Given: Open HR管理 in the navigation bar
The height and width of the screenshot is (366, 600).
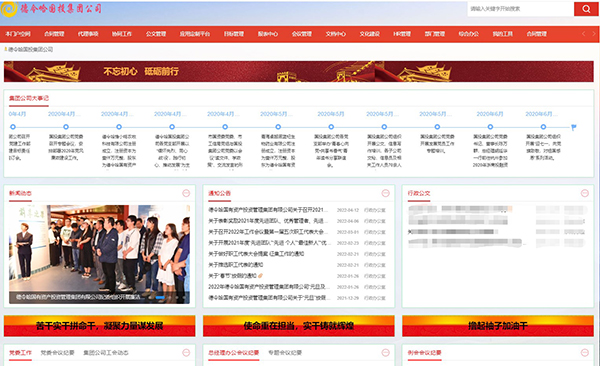Looking at the screenshot, I should click(x=402, y=34).
